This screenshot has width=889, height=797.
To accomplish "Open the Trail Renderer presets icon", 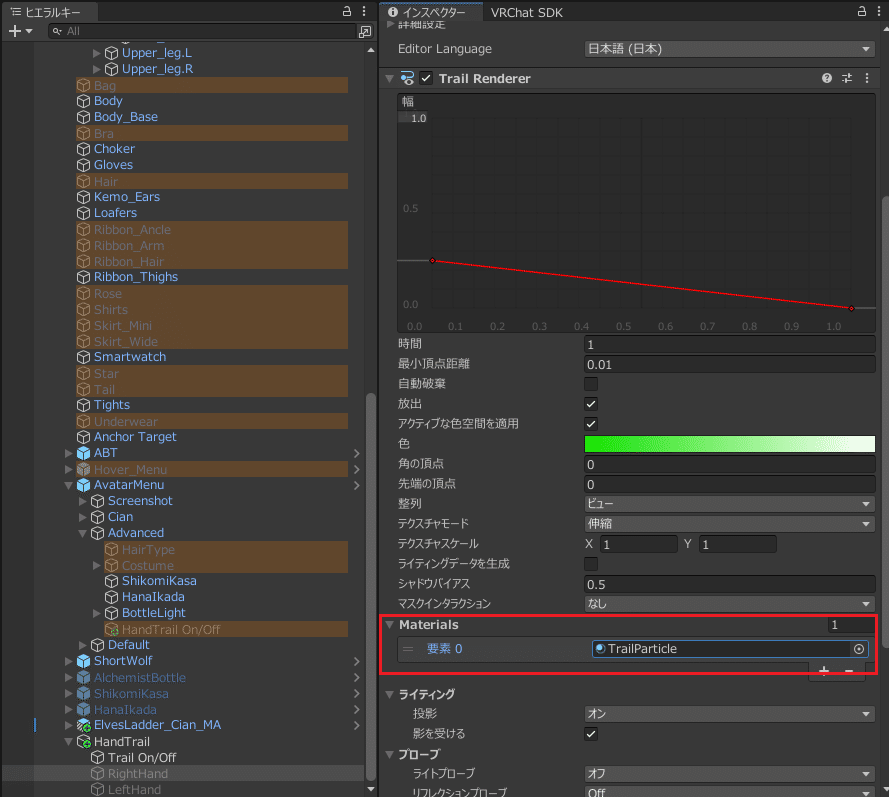I will coord(846,78).
